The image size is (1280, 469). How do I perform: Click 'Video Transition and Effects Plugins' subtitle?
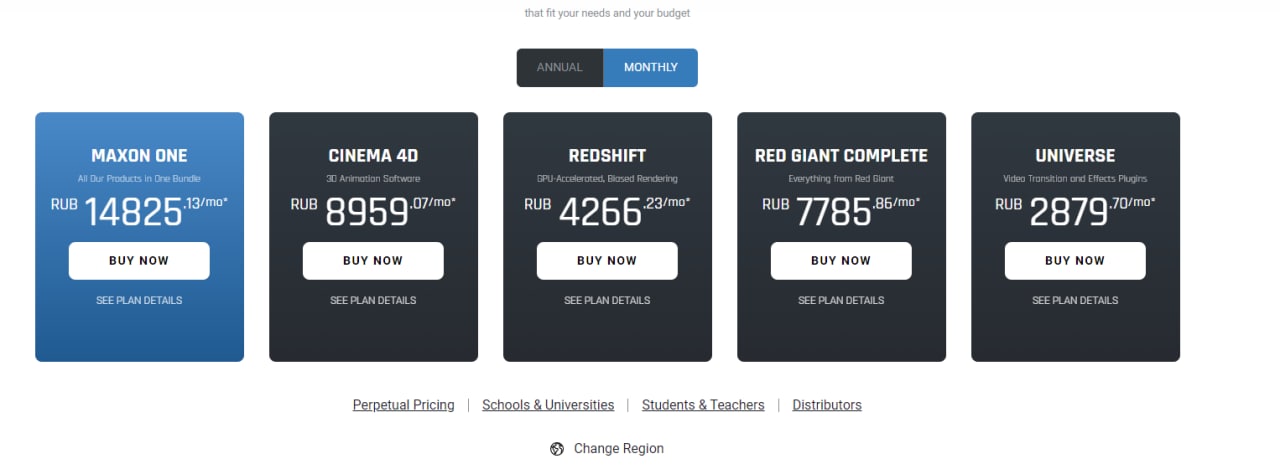click(1075, 179)
